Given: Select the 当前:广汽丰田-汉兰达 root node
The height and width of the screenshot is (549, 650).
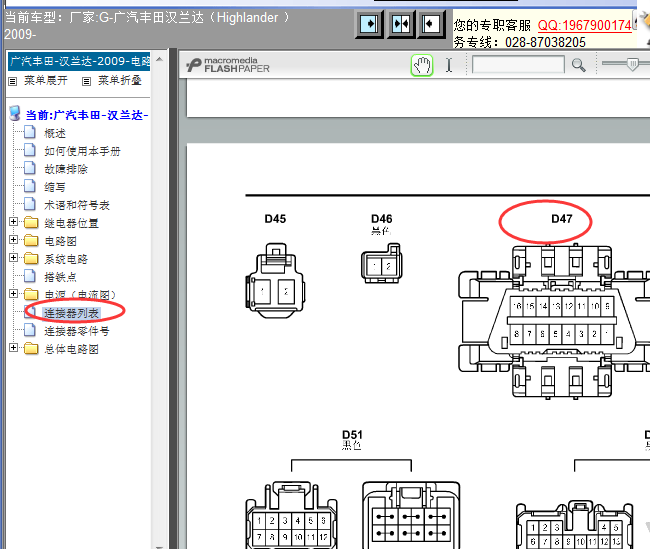Looking at the screenshot, I should 87,115.
